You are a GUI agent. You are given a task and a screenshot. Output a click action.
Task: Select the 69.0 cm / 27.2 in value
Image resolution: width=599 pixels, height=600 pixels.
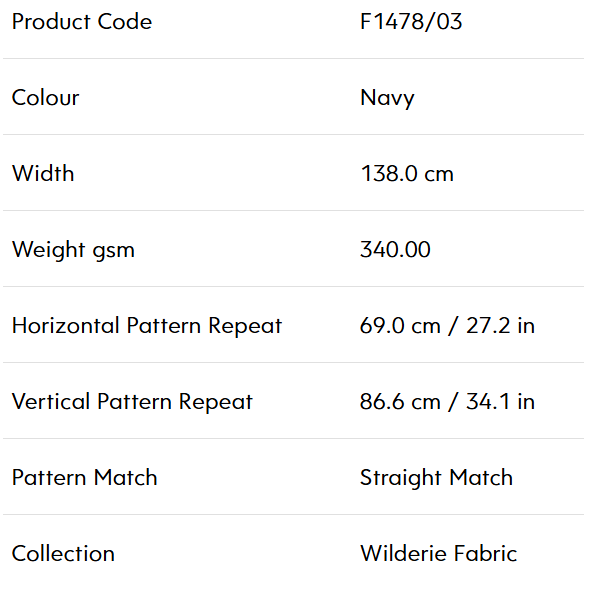tap(447, 326)
